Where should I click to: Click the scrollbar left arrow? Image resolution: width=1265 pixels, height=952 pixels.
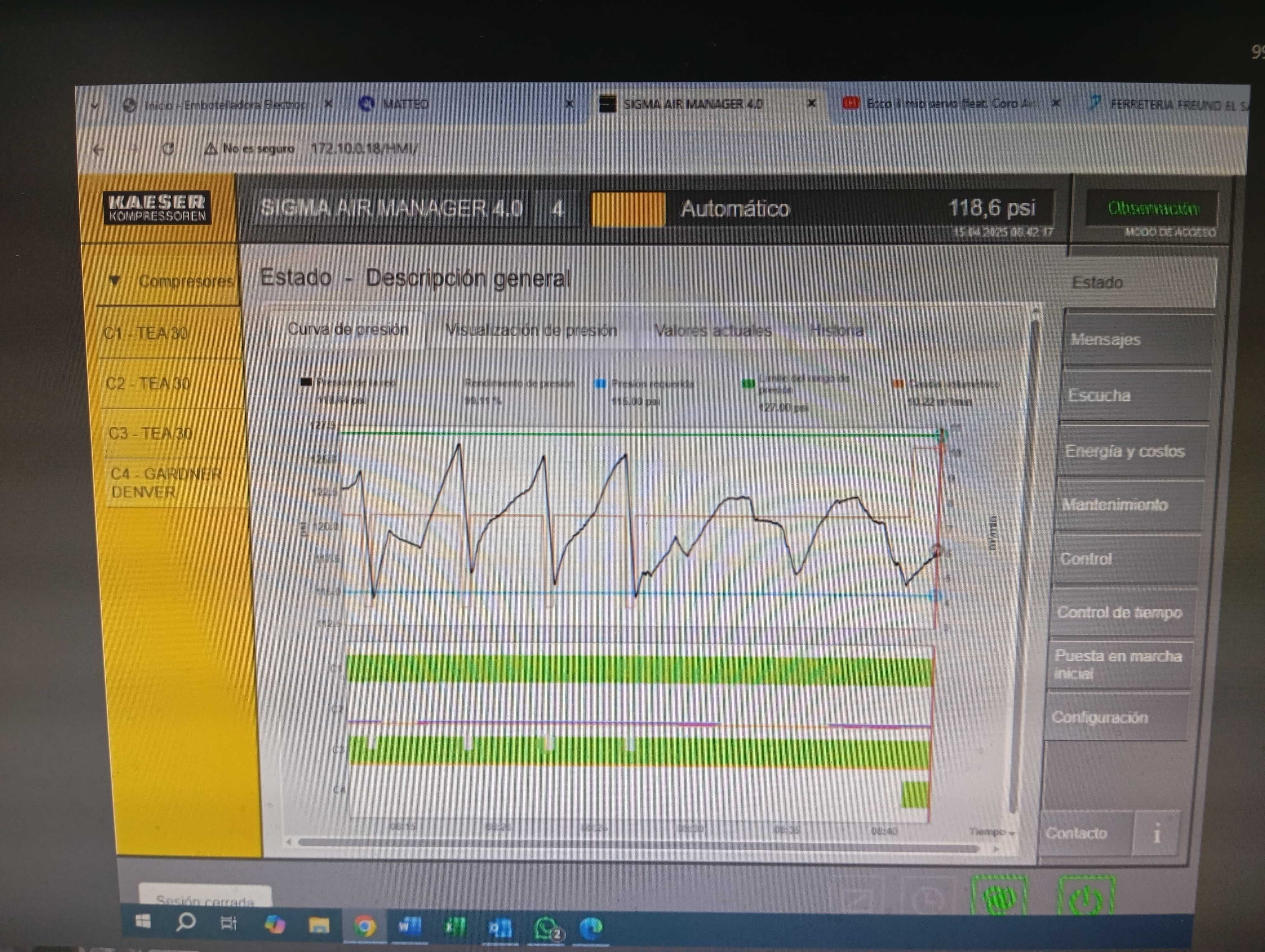289,842
